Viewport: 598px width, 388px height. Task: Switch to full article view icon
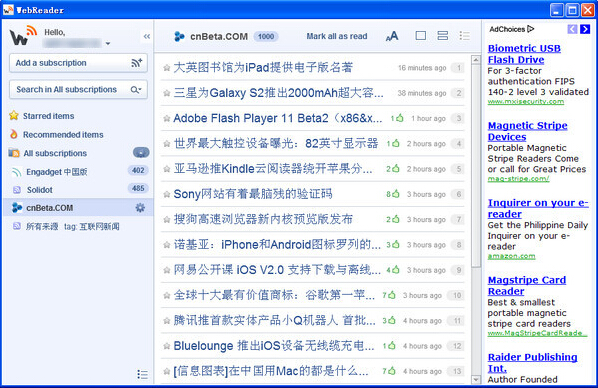[421, 36]
